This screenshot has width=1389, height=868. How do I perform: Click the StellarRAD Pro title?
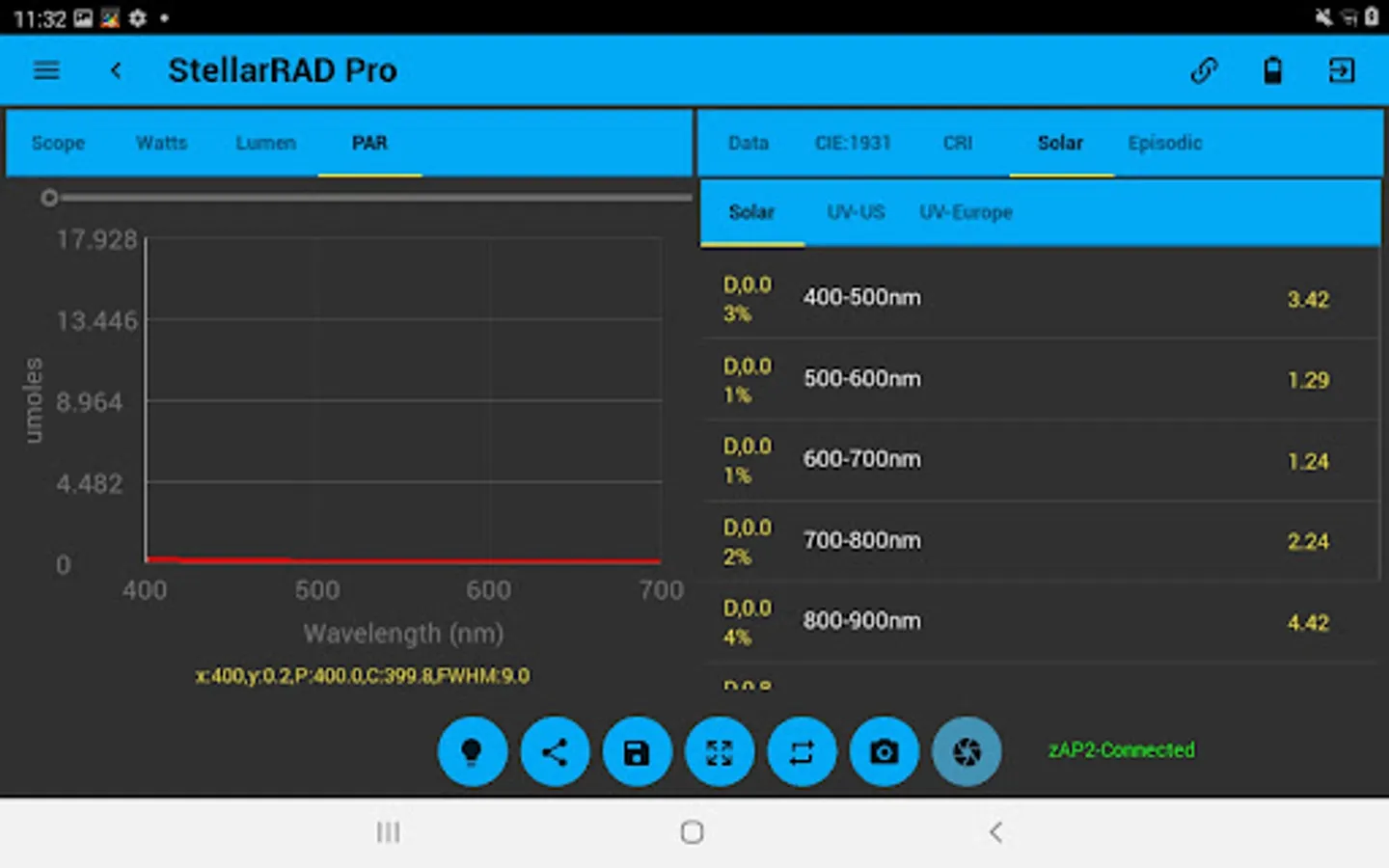point(283,70)
